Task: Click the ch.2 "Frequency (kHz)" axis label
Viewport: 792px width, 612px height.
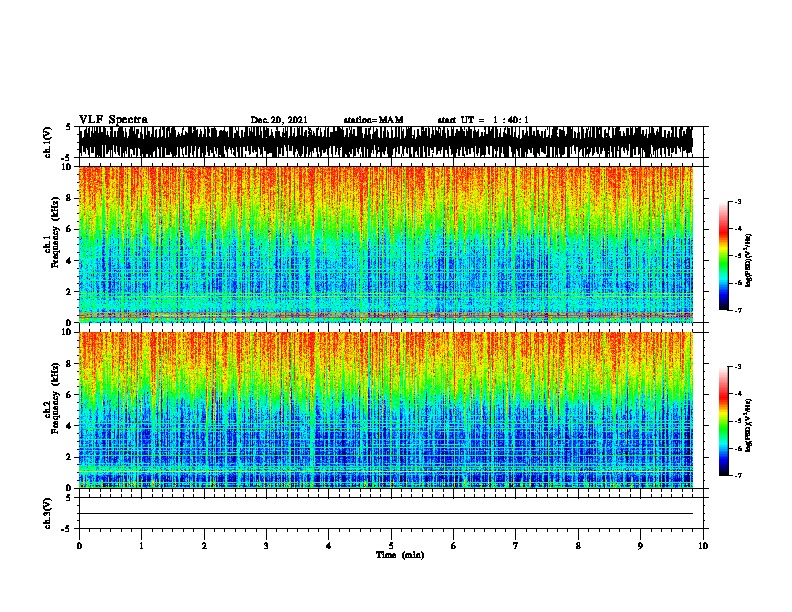Action: point(55,398)
